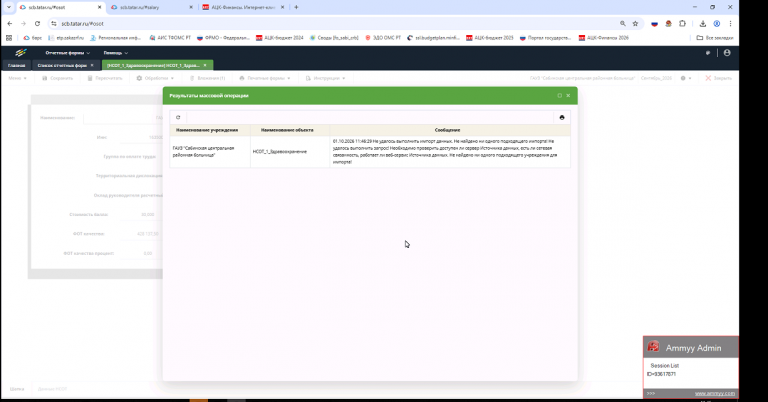Click the Russian flag extension icon
768x402 pixels.
654,24
